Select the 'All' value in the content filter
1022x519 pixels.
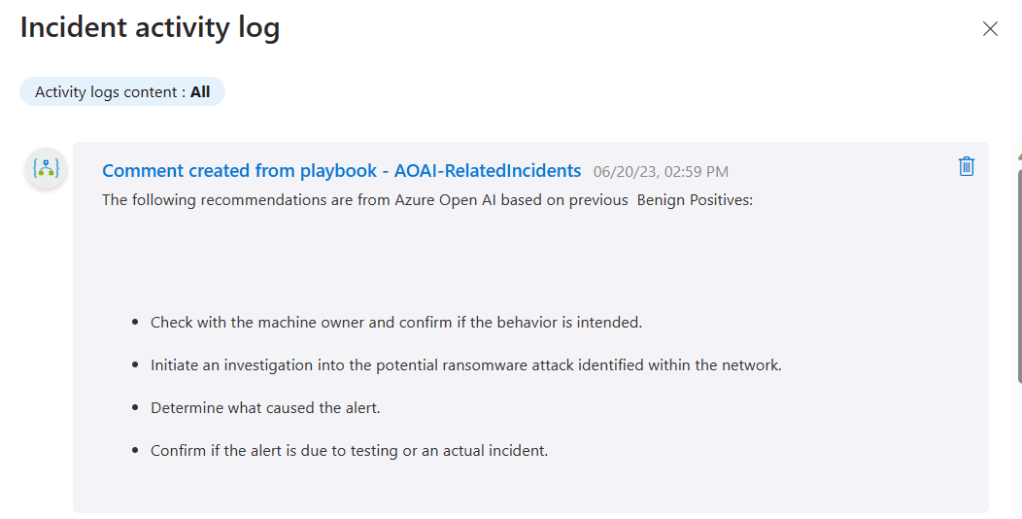point(200,92)
